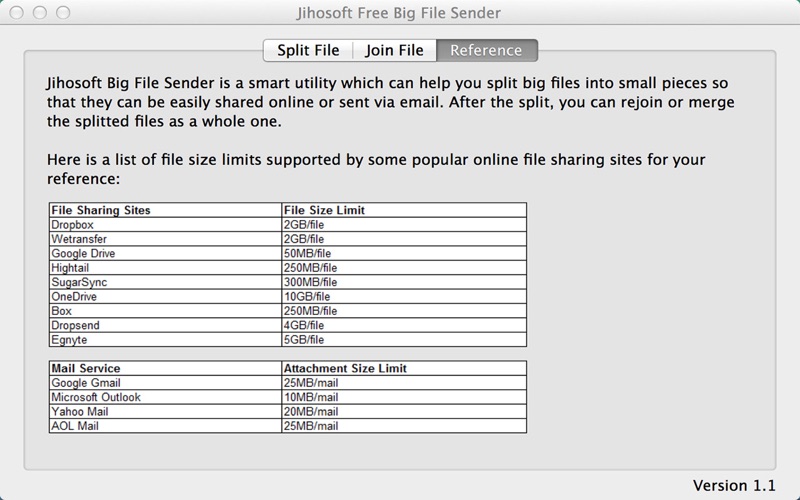Select the Reference tab
The image size is (800, 500).
[x=486, y=51]
